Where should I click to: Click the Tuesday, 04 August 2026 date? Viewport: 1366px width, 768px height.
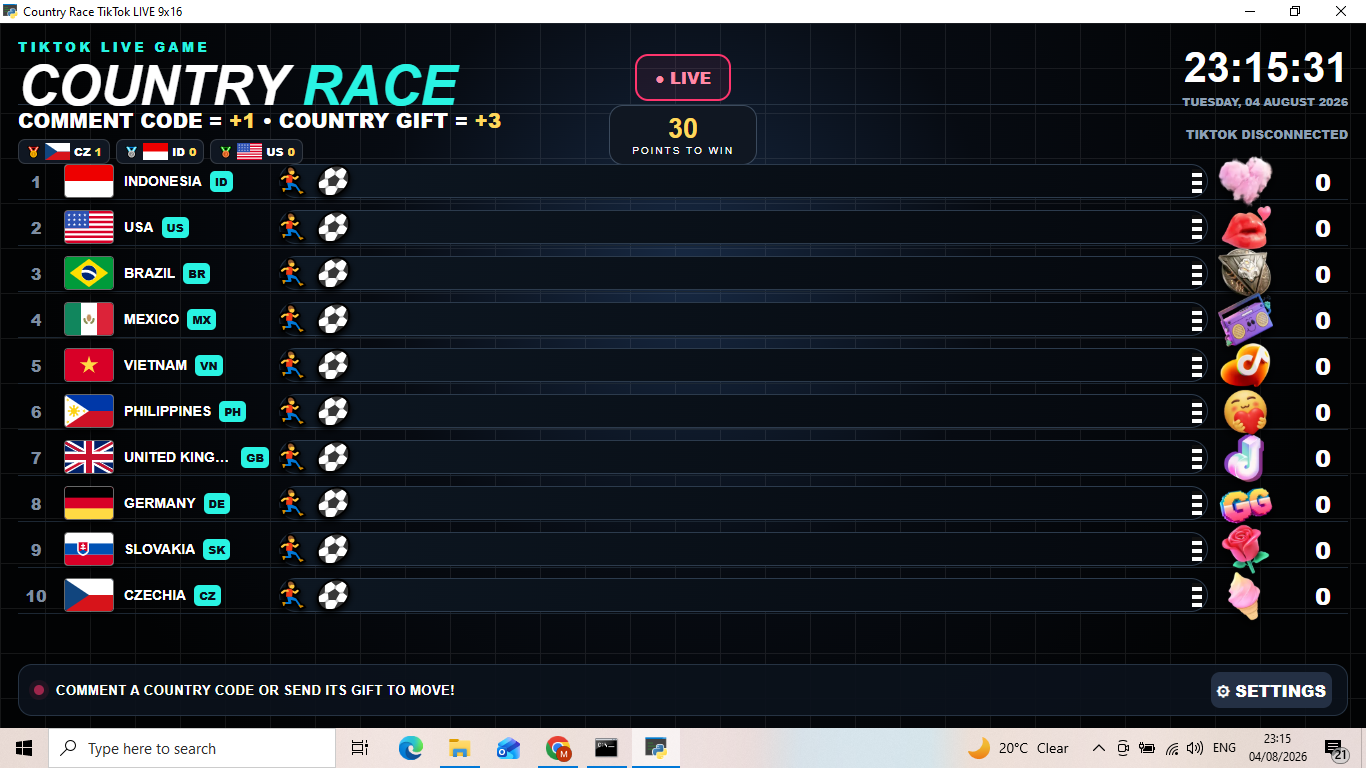1265,102
